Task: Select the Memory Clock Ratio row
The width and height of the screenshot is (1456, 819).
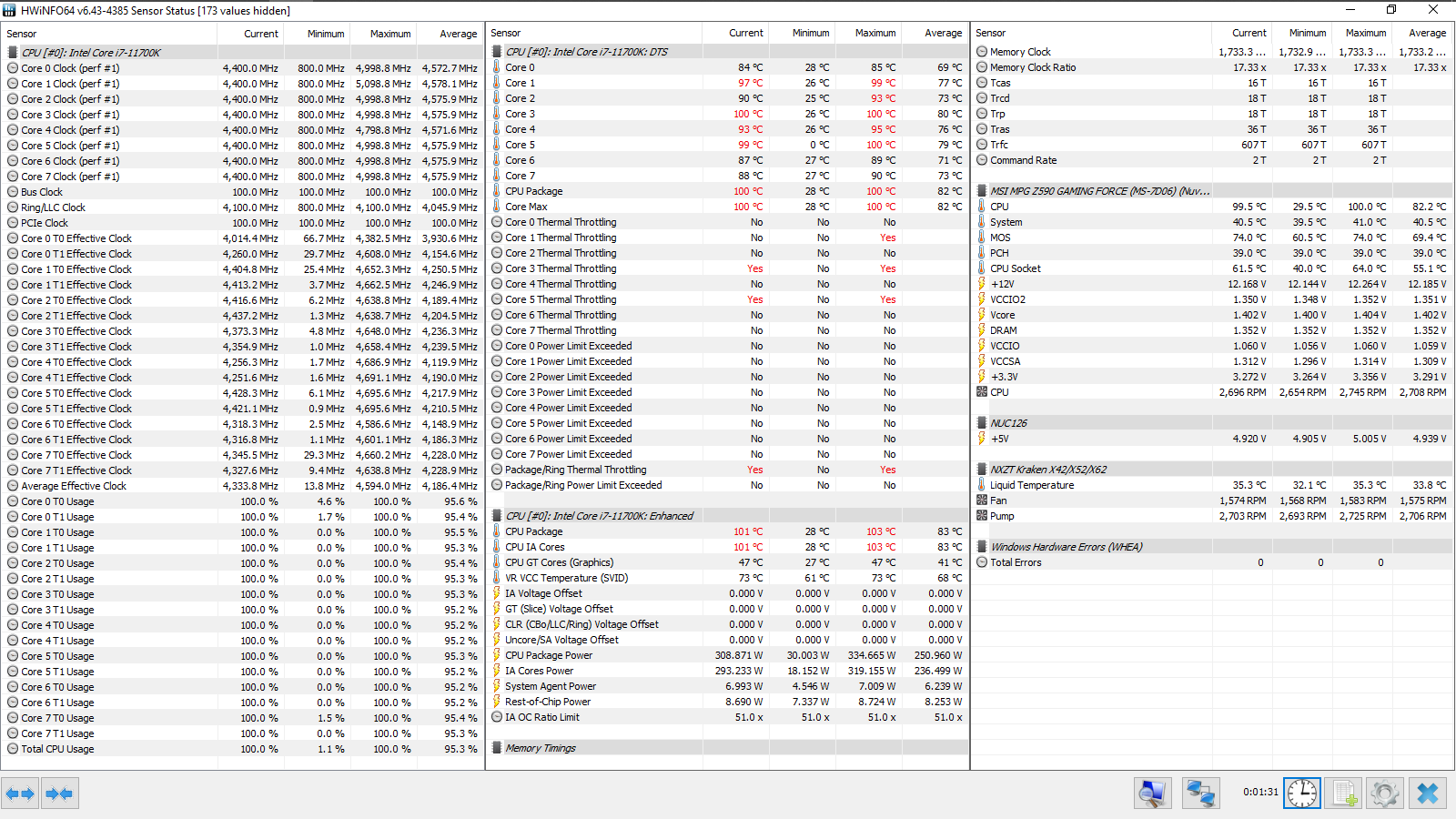Action: (x=1212, y=67)
